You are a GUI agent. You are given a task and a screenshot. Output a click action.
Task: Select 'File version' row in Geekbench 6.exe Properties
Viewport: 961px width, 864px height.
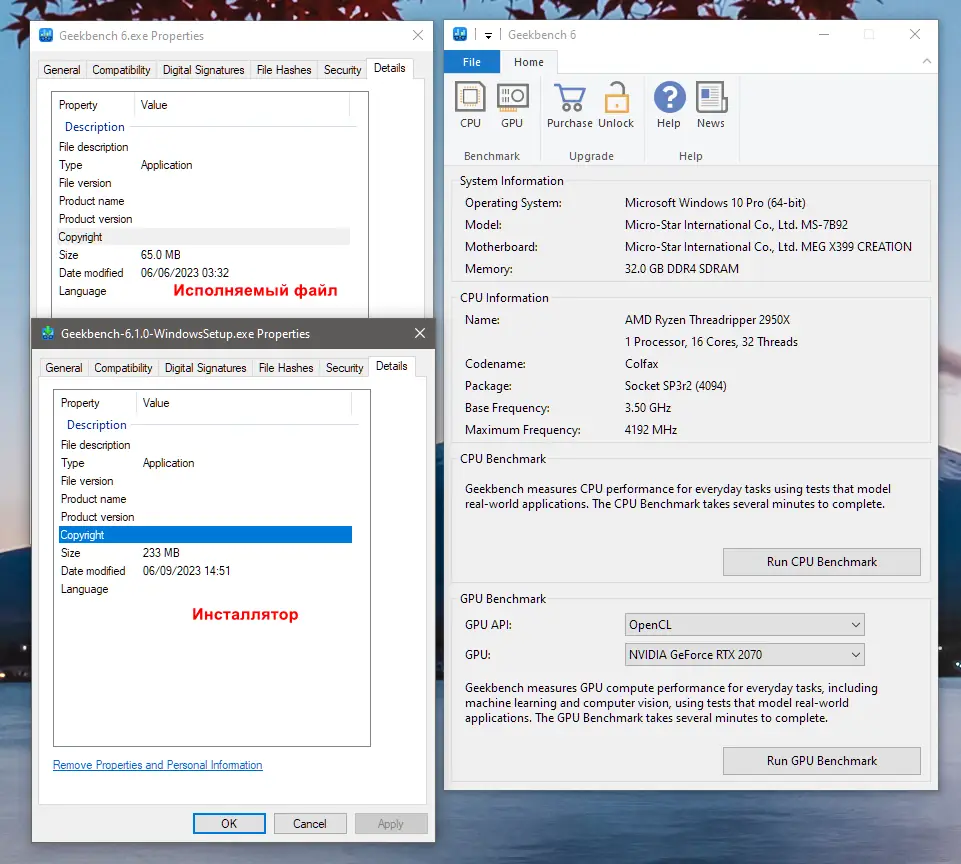pos(203,183)
